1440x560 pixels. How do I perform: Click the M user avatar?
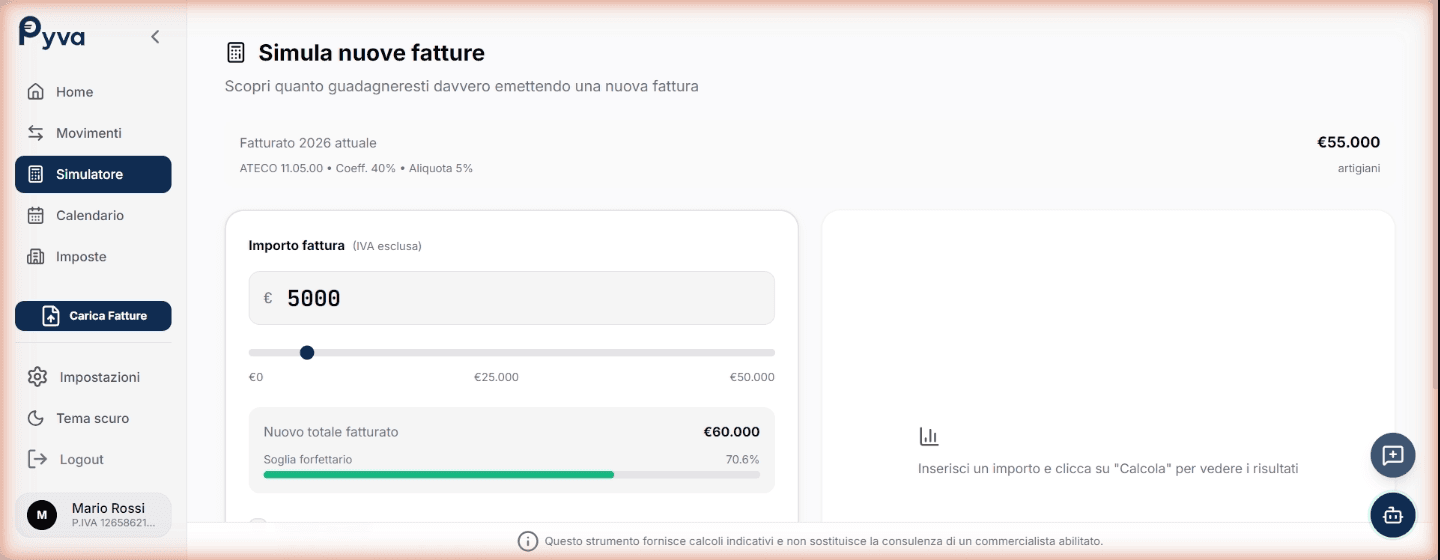[41, 515]
